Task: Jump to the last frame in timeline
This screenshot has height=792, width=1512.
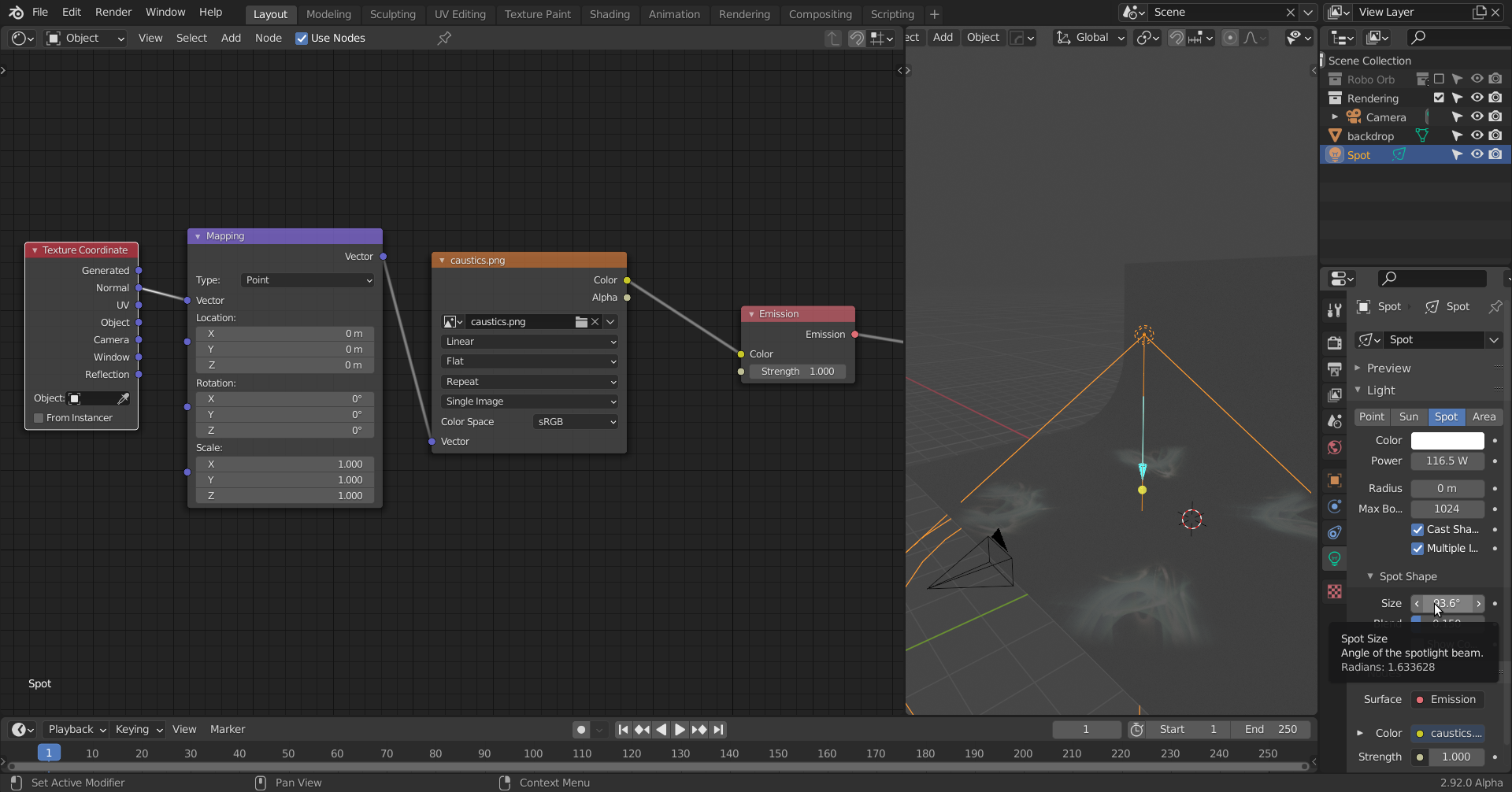Action: coord(717,729)
